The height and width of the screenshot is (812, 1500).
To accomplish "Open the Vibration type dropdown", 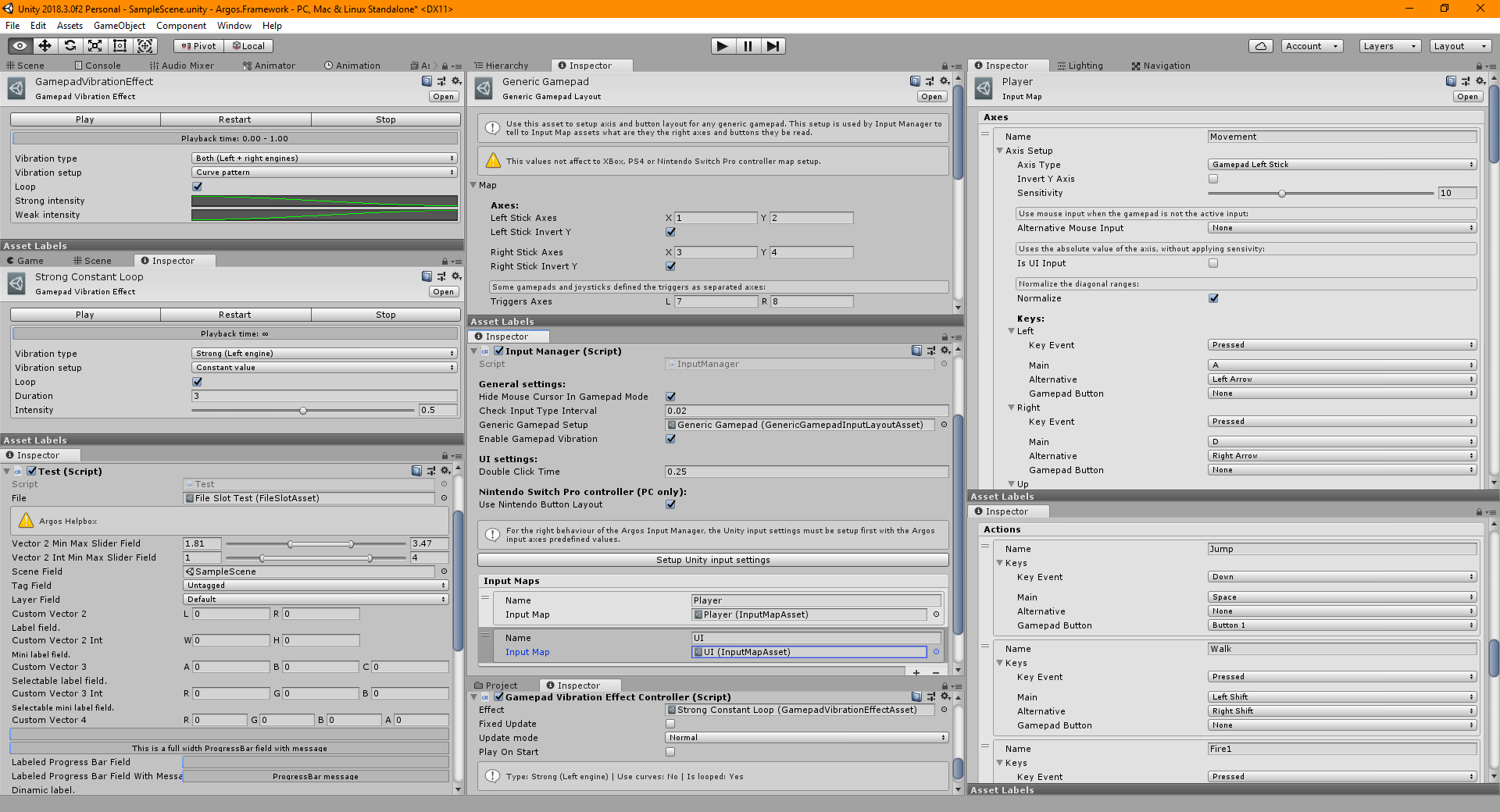I will pyautogui.click(x=324, y=158).
